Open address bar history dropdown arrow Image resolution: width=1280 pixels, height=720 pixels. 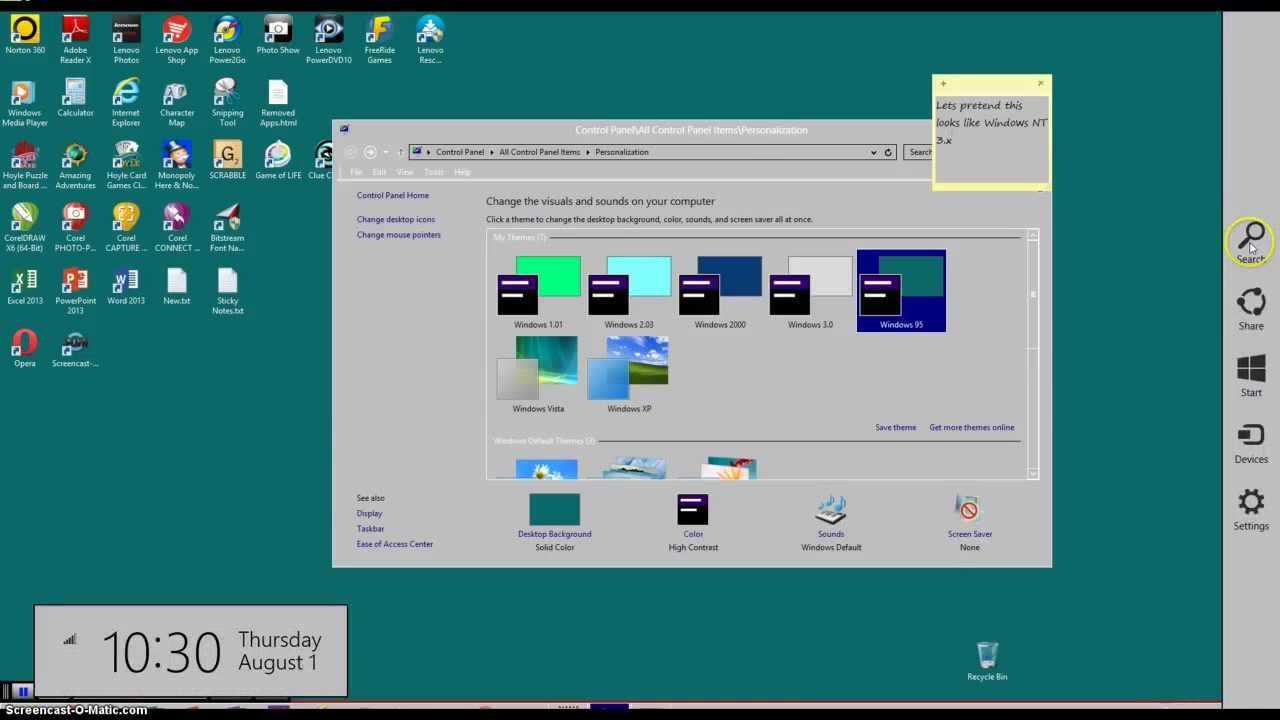[x=873, y=152]
